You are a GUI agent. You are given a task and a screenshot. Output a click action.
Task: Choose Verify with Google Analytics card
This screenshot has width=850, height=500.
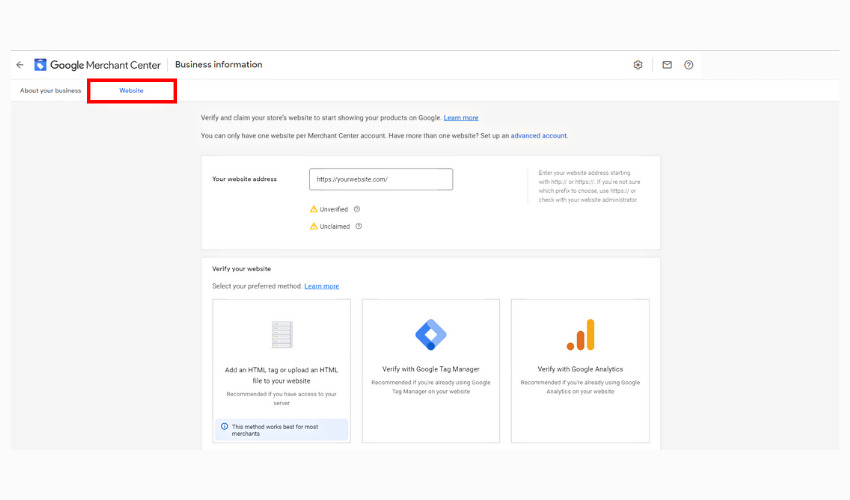click(580, 371)
